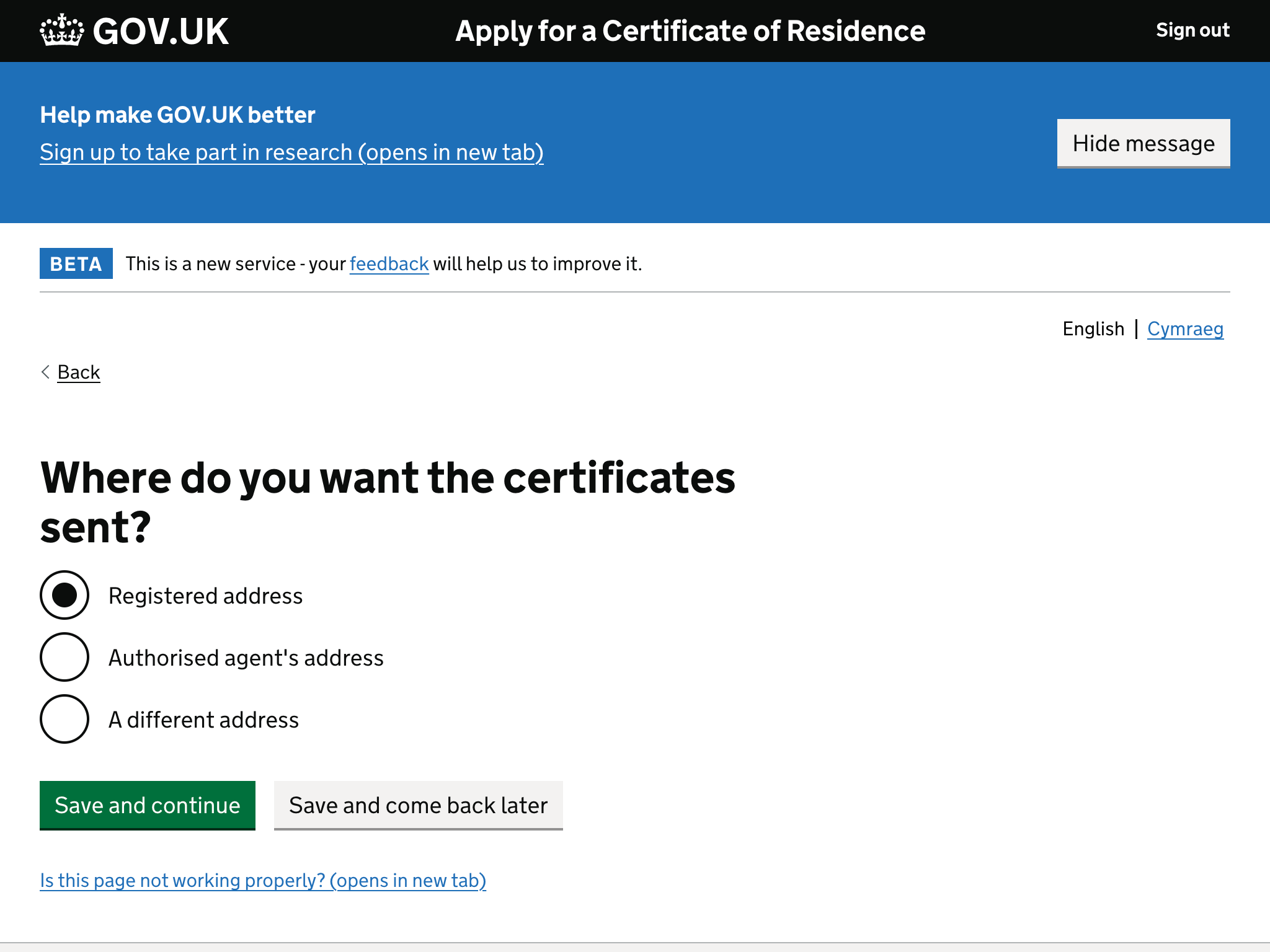Click the BETA banner badge
The height and width of the screenshot is (952, 1270).
[x=76, y=263]
